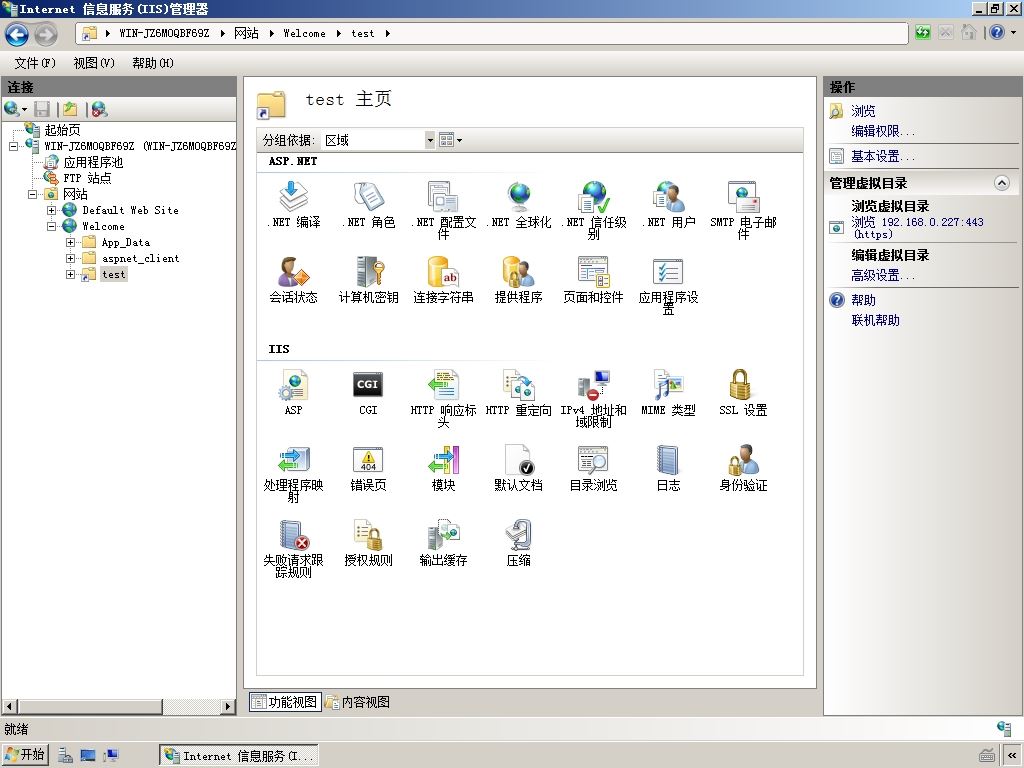Open the .NET 配置文件 feature
This screenshot has width=1024, height=768.
tap(443, 210)
